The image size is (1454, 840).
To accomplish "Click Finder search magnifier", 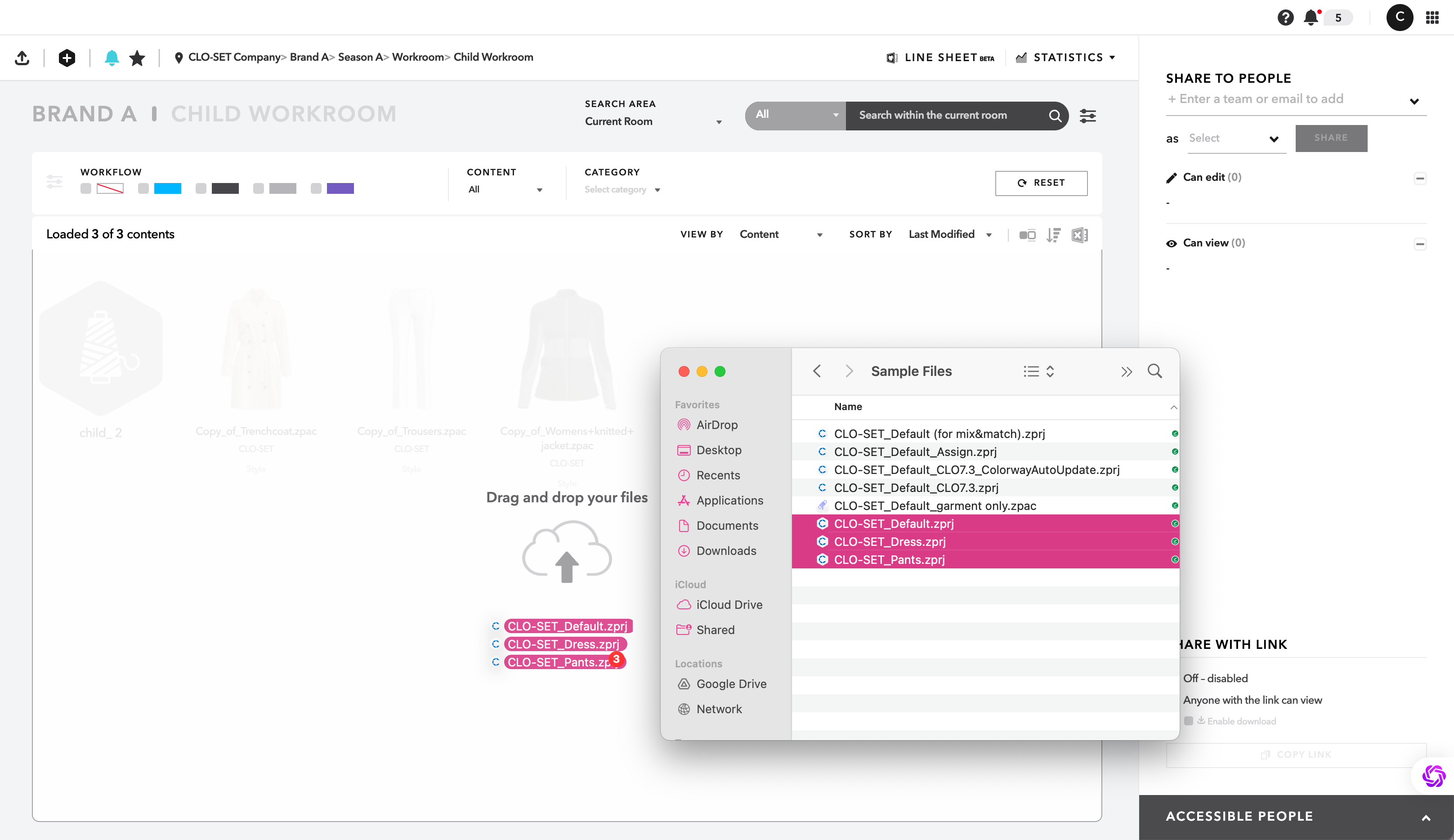I will [1154, 371].
